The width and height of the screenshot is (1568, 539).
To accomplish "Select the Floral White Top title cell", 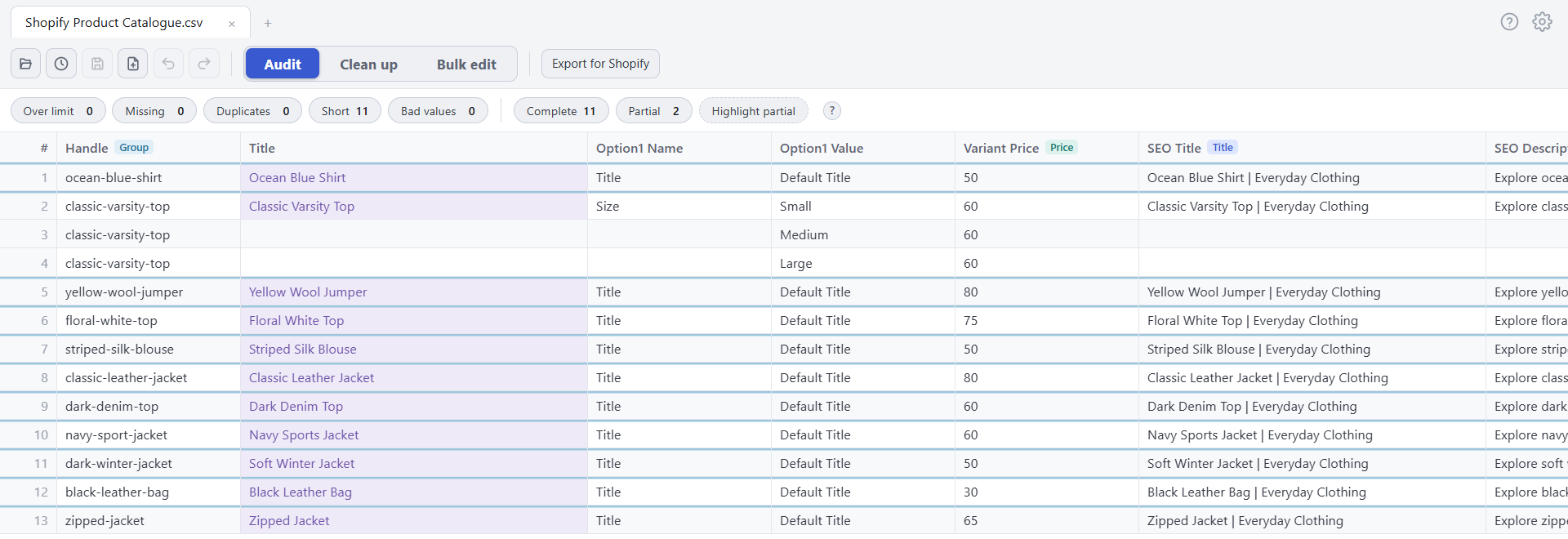I will (x=414, y=321).
